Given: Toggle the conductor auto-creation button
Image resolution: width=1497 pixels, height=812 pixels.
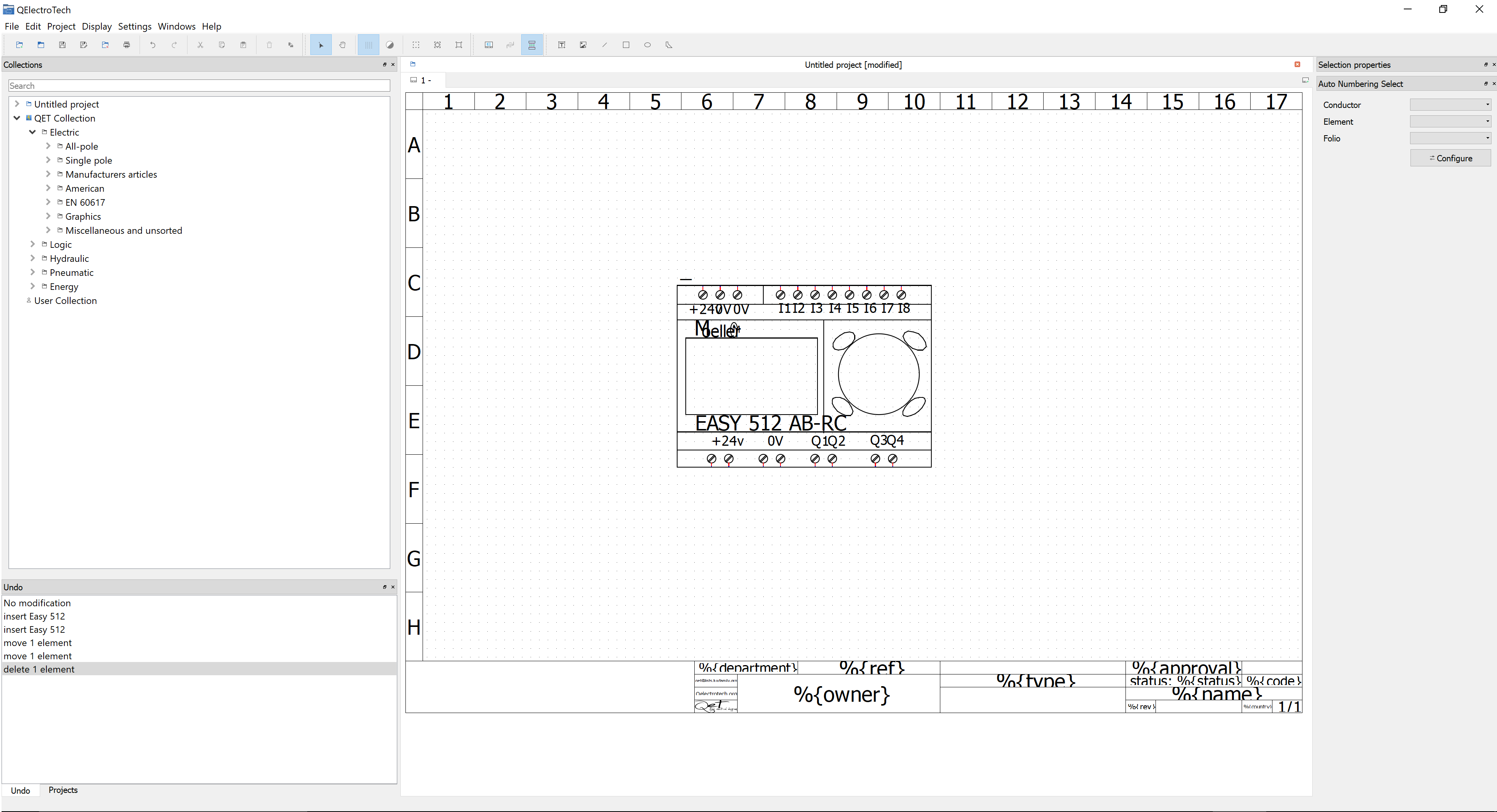Looking at the screenshot, I should click(532, 45).
